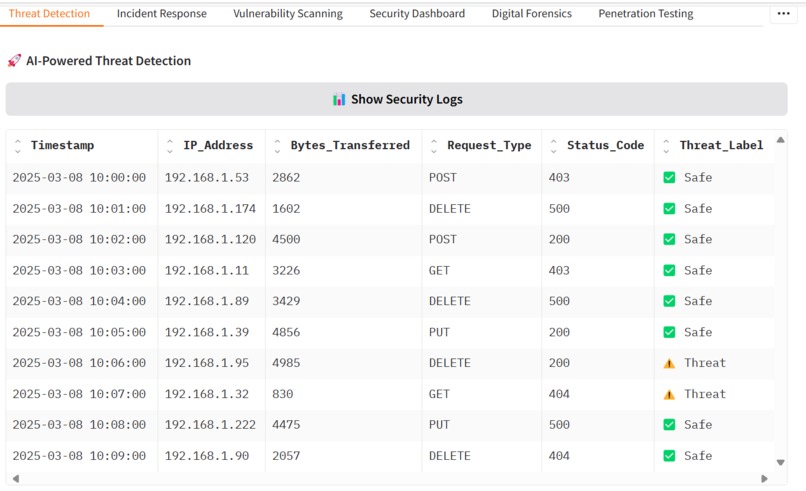Click the scroll right arrow below the table
Screen dimensions: 806x491
point(764,479)
